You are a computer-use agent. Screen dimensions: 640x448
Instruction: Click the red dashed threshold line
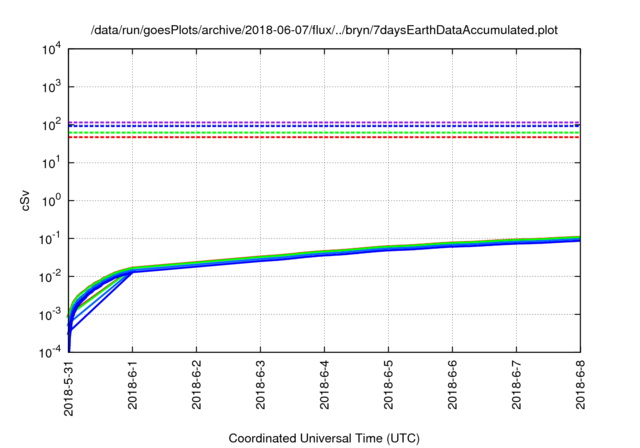tap(324, 137)
